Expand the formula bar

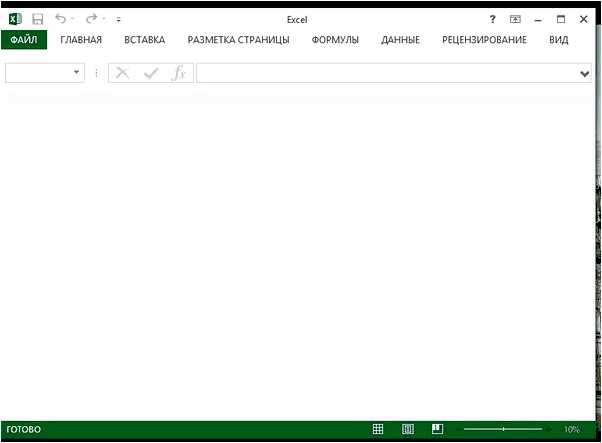click(x=585, y=73)
